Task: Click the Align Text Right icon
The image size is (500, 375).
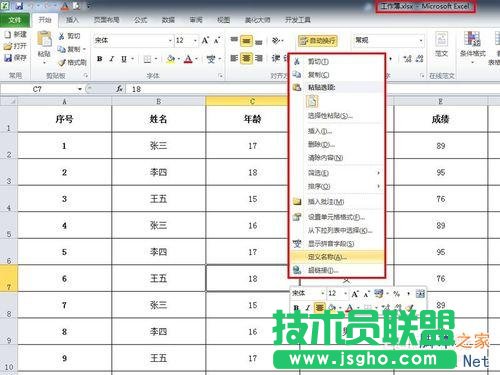Action: click(x=259, y=58)
